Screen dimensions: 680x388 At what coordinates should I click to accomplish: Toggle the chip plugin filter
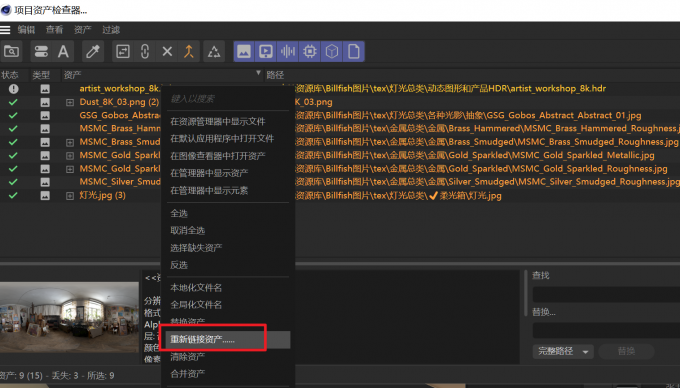[x=310, y=52]
